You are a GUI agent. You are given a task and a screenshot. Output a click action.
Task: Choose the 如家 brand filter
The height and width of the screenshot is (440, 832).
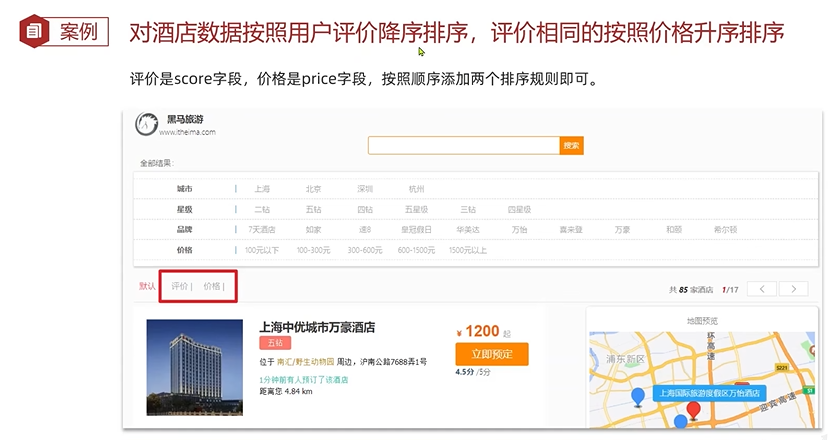click(313, 230)
